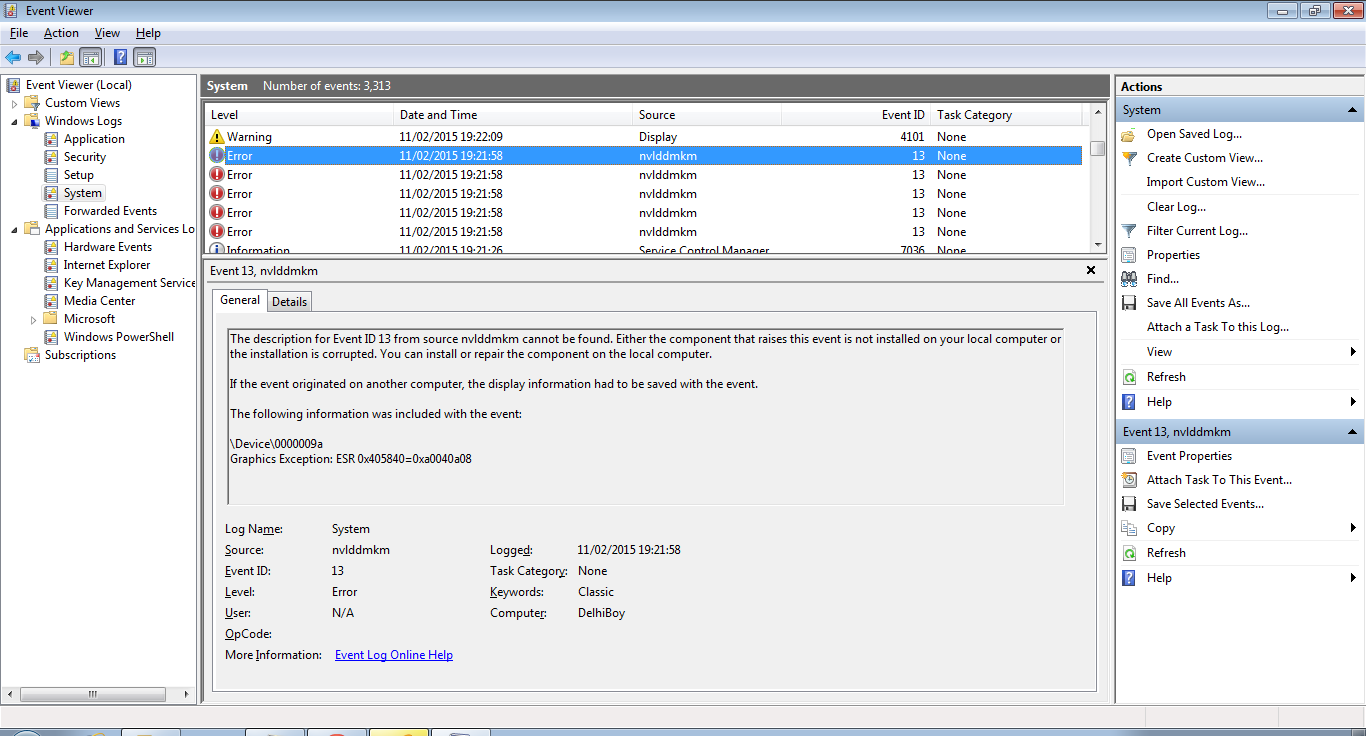Collapse the Windows Logs tree node
Viewport: 1366px width, 736px height.
coord(15,121)
